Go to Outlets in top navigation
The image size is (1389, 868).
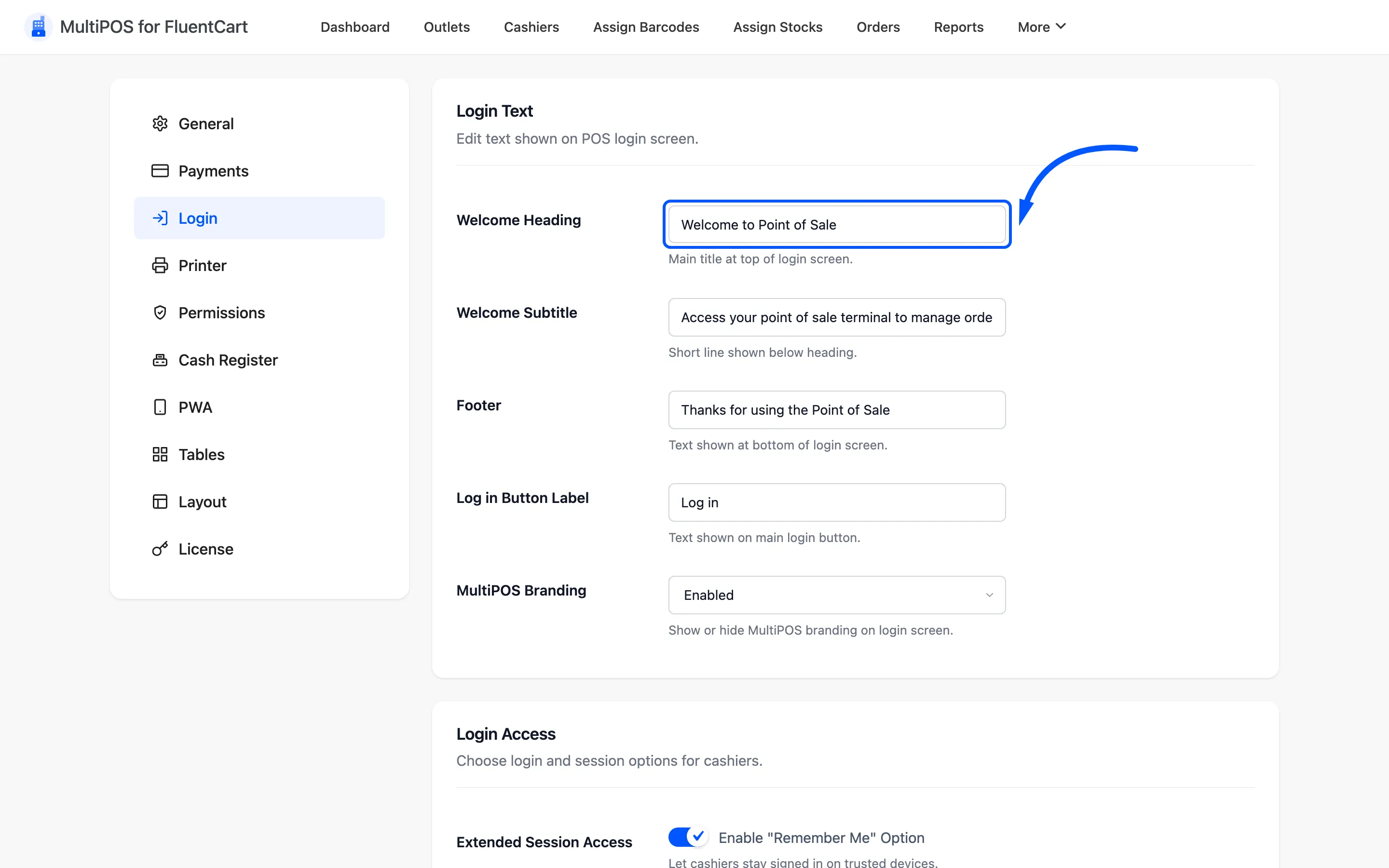tap(447, 27)
